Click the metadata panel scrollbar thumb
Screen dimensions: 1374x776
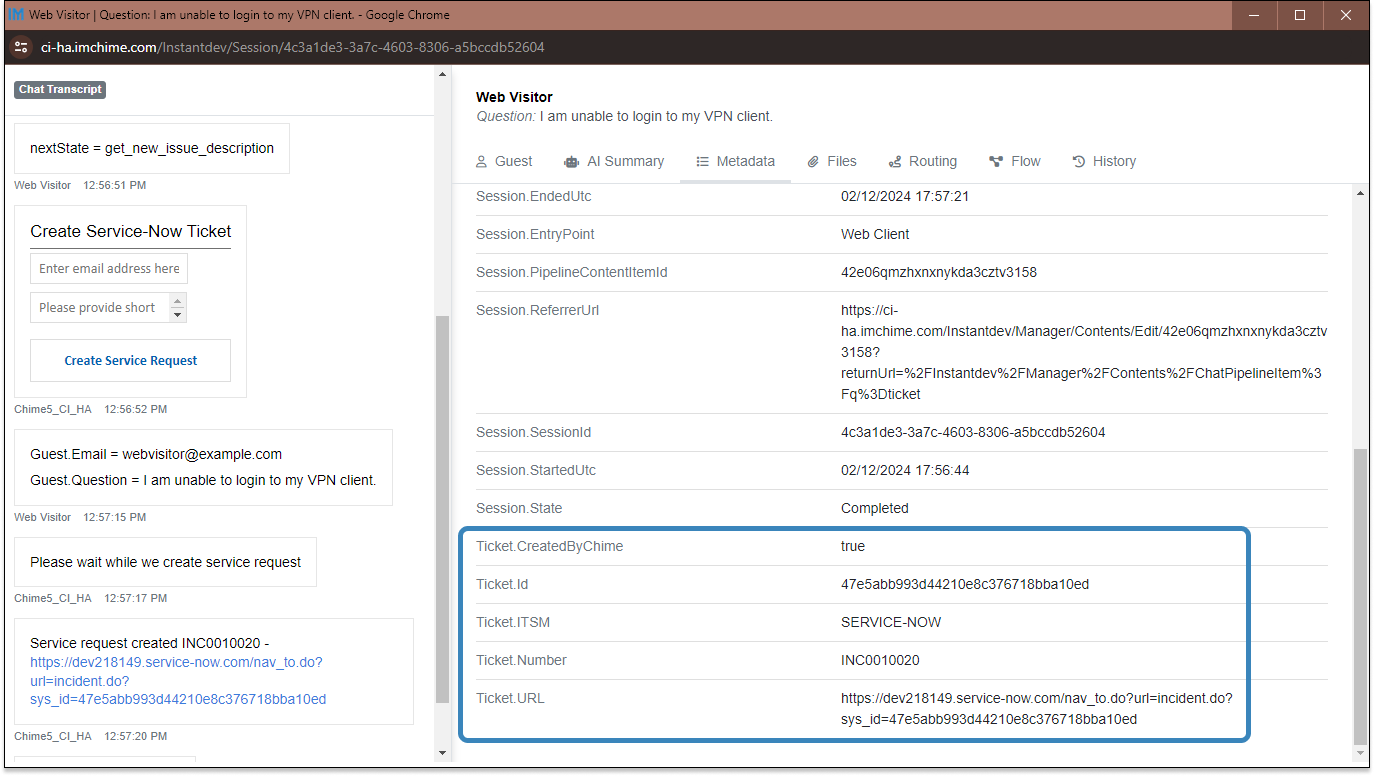(x=1360, y=596)
